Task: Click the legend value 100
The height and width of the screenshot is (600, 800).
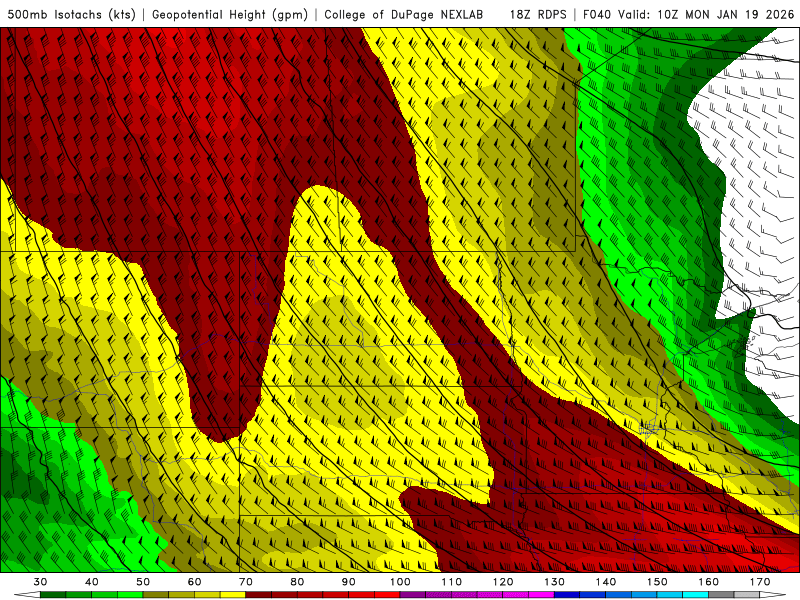Action: tap(401, 582)
